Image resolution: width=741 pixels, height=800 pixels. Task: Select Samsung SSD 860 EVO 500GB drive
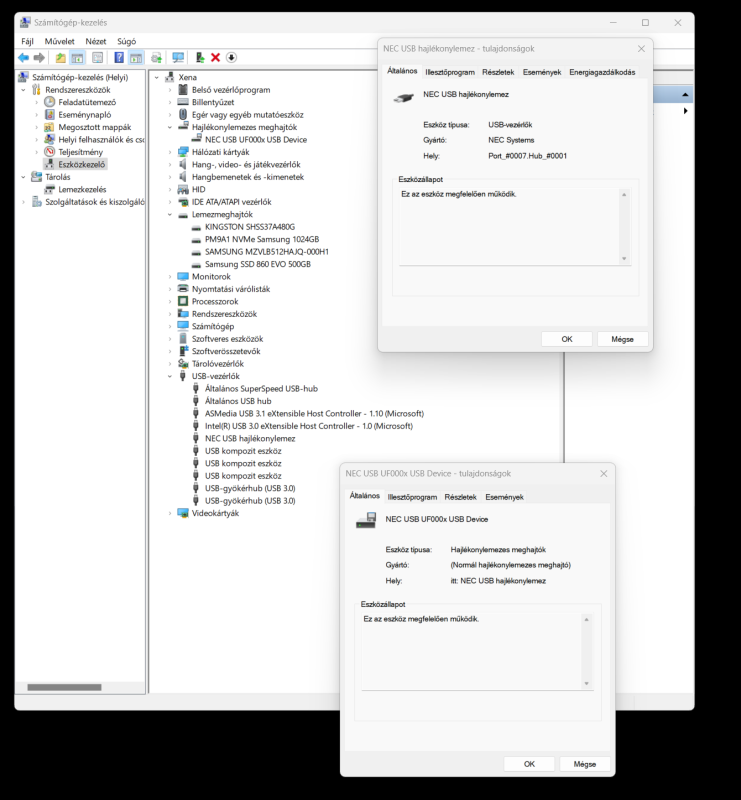(x=258, y=264)
